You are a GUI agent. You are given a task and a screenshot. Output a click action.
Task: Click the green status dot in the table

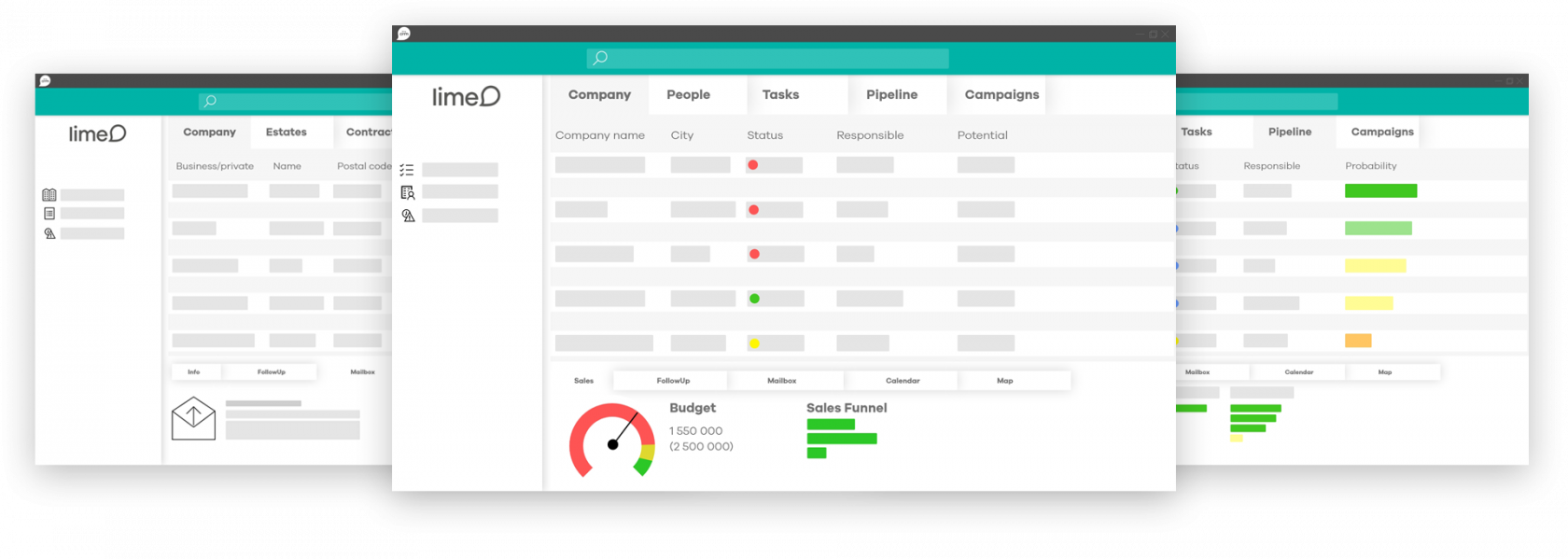pos(754,299)
